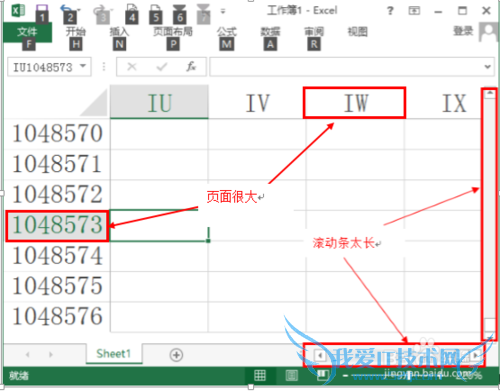Show the previous sheet tab

[28, 355]
